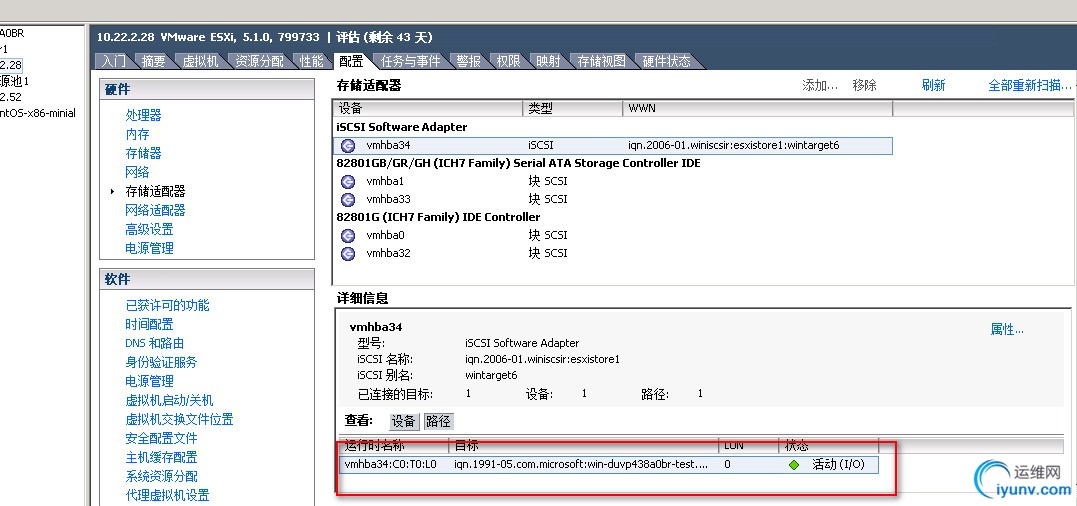The width and height of the screenshot is (1077, 506).
Task: Open the 性能 tab
Action: (311, 61)
